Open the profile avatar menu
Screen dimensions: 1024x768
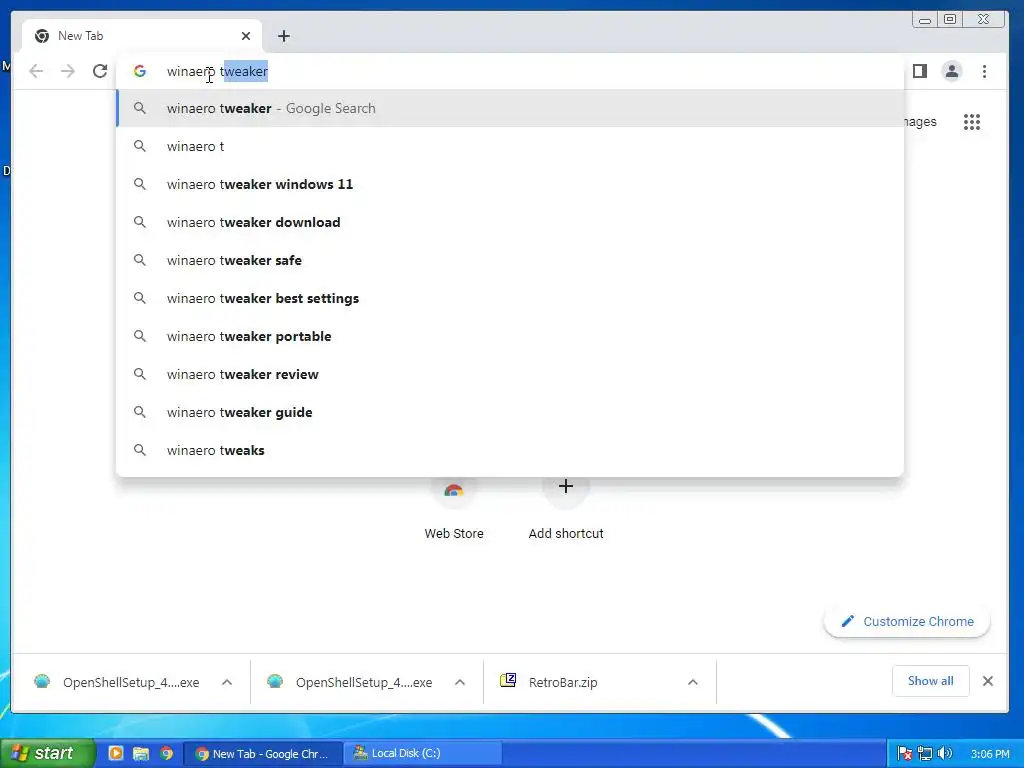coord(952,71)
